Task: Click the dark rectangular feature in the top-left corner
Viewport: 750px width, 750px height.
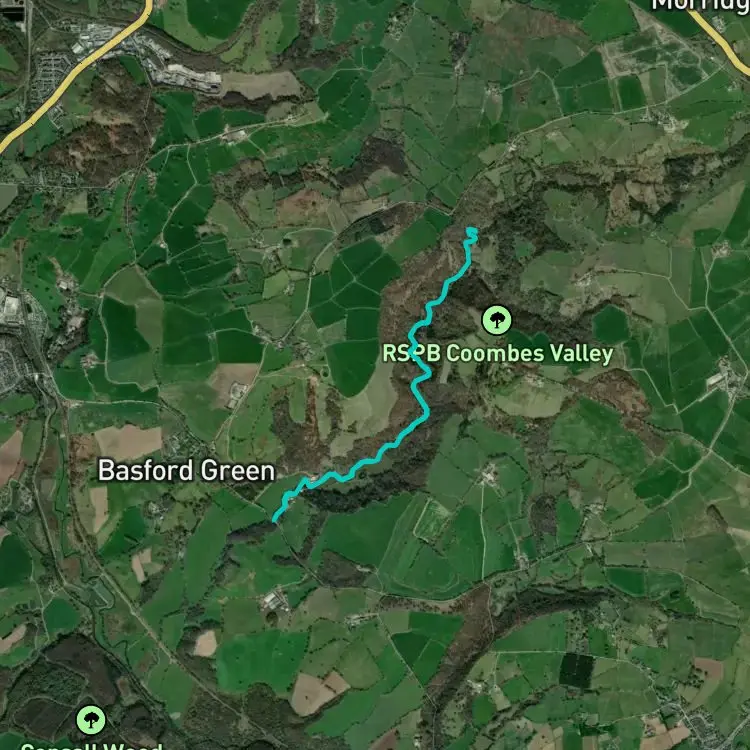Action: tap(11, 8)
